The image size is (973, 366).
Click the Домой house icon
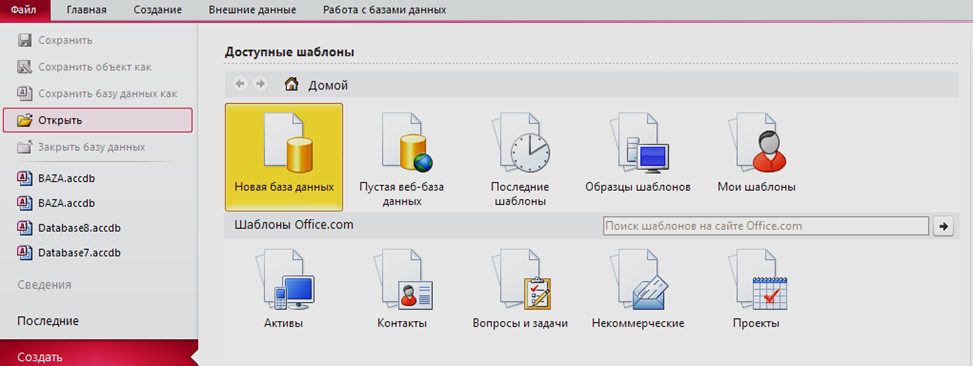[291, 84]
